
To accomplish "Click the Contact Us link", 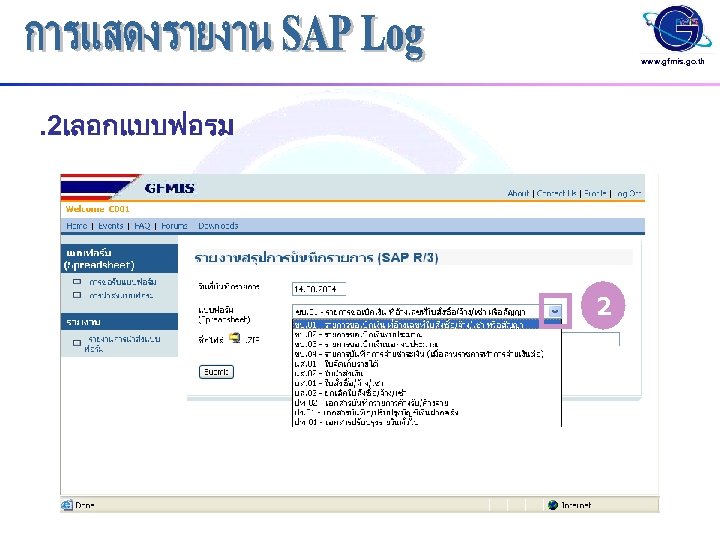I will click(x=557, y=193).
